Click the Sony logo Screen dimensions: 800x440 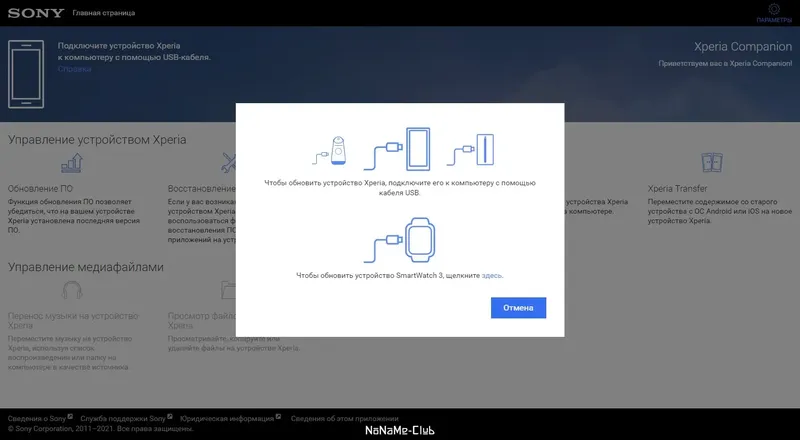(x=36, y=13)
